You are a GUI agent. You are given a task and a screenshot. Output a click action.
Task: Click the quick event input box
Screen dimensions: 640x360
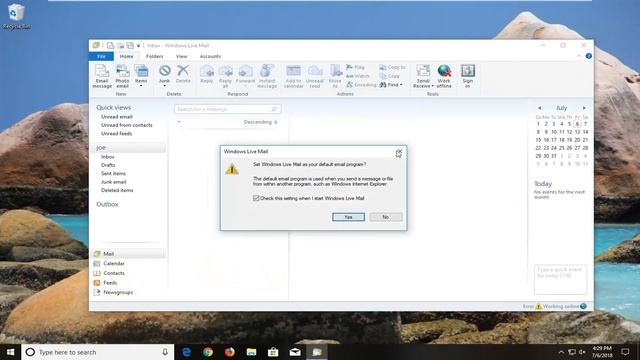[x=560, y=280]
